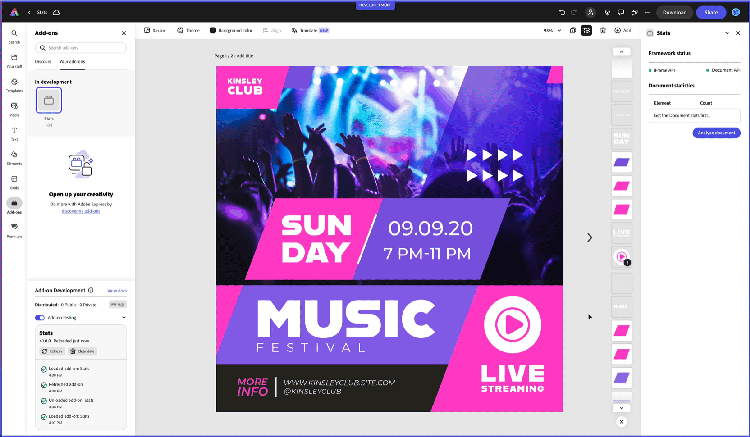Select the SUN DAY layer thumbnail
The height and width of the screenshot is (437, 750).
621,138
